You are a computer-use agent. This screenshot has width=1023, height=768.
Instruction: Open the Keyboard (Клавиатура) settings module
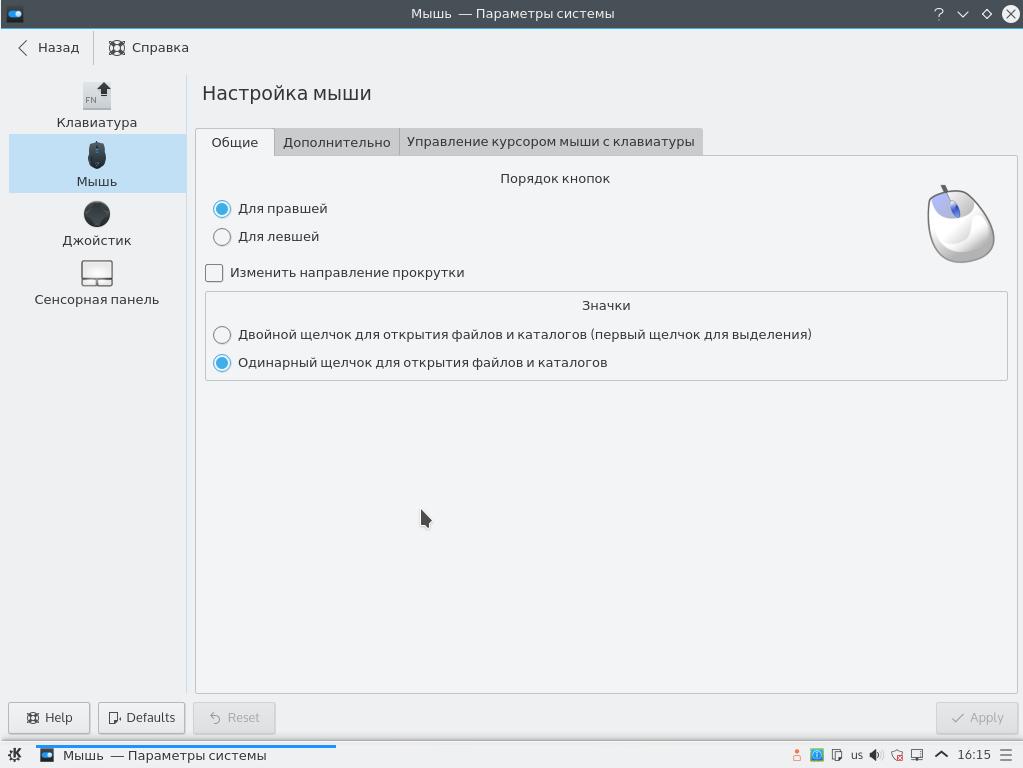pyautogui.click(x=97, y=105)
